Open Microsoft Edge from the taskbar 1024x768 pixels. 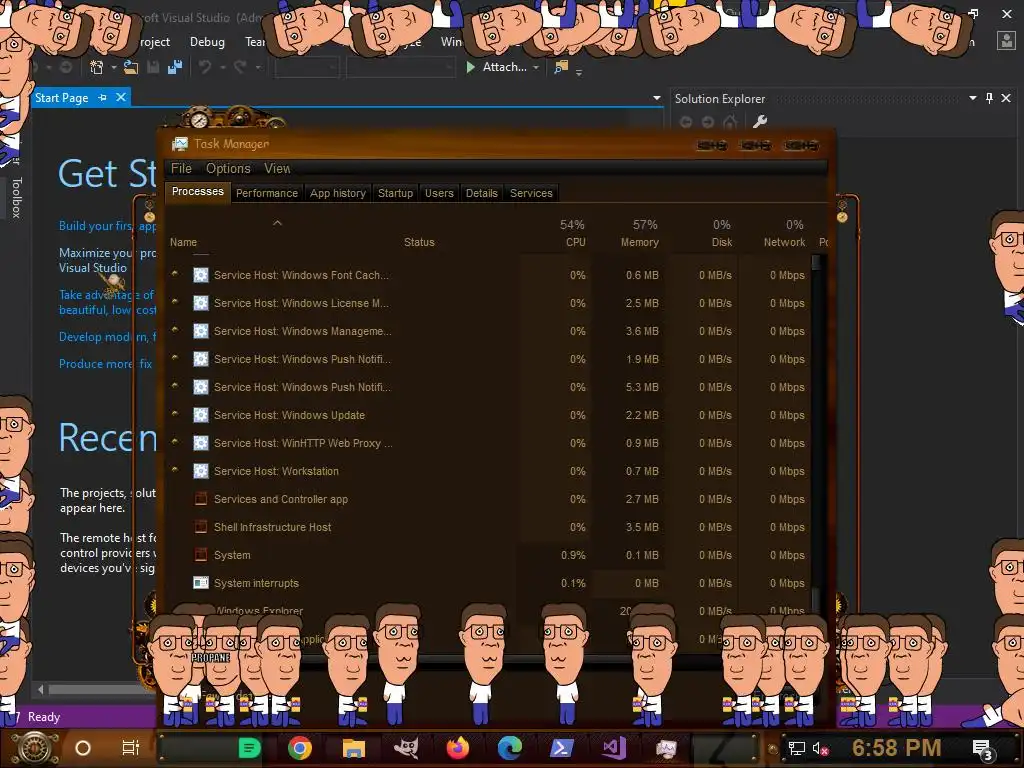(x=510, y=748)
